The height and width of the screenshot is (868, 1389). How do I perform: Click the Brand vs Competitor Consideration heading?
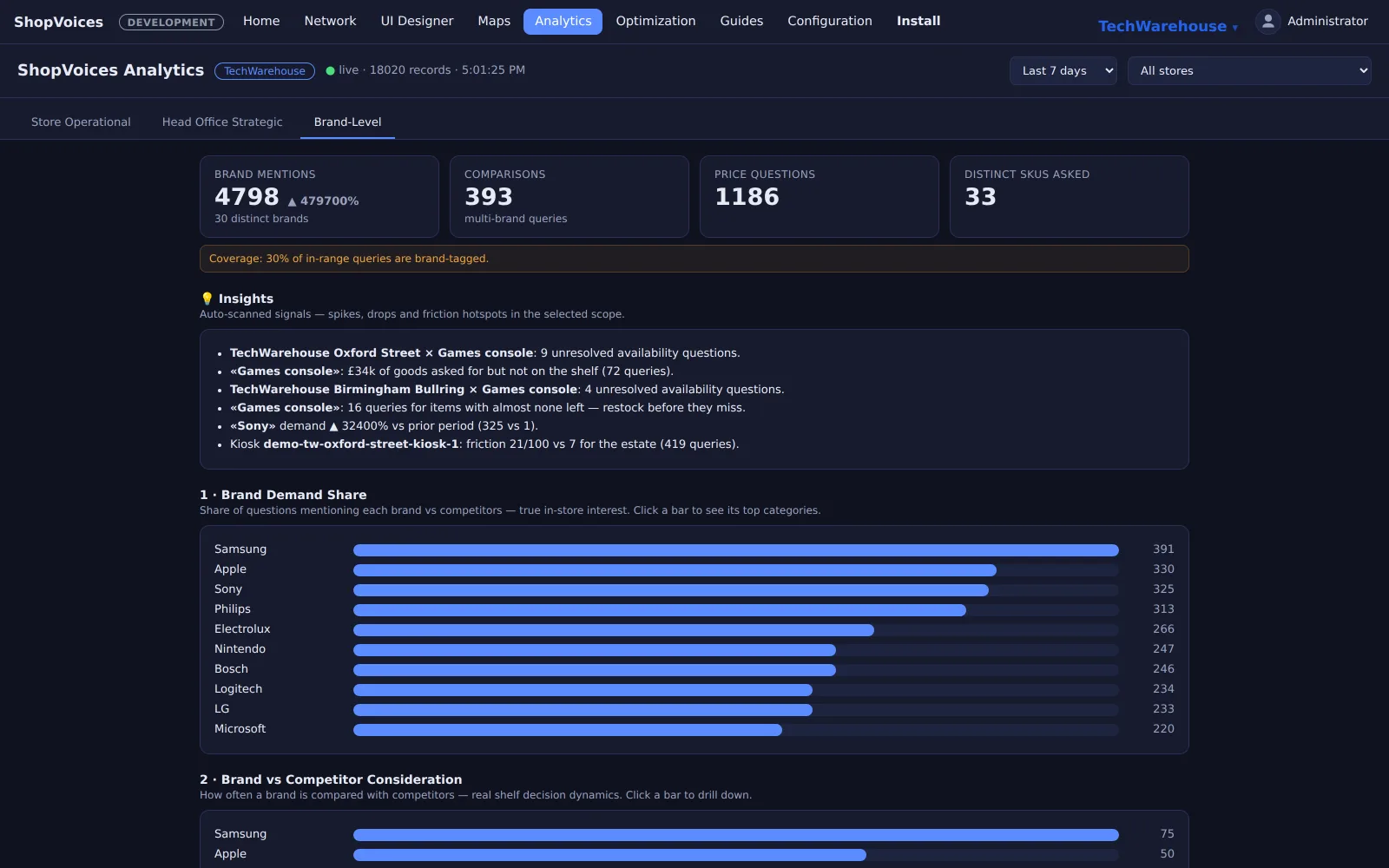tap(331, 779)
